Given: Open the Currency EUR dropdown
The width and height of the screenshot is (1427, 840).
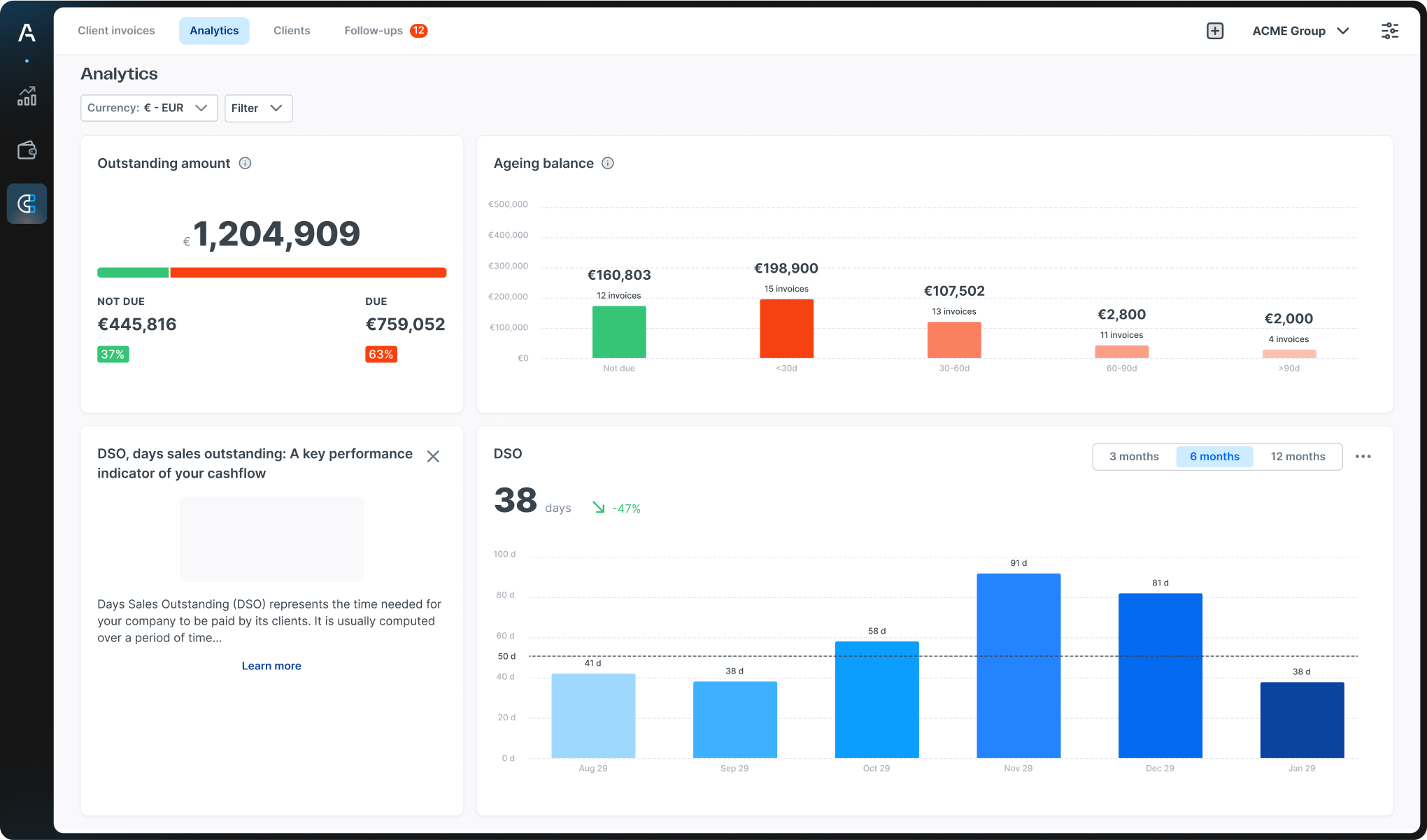Looking at the screenshot, I should tap(148, 108).
